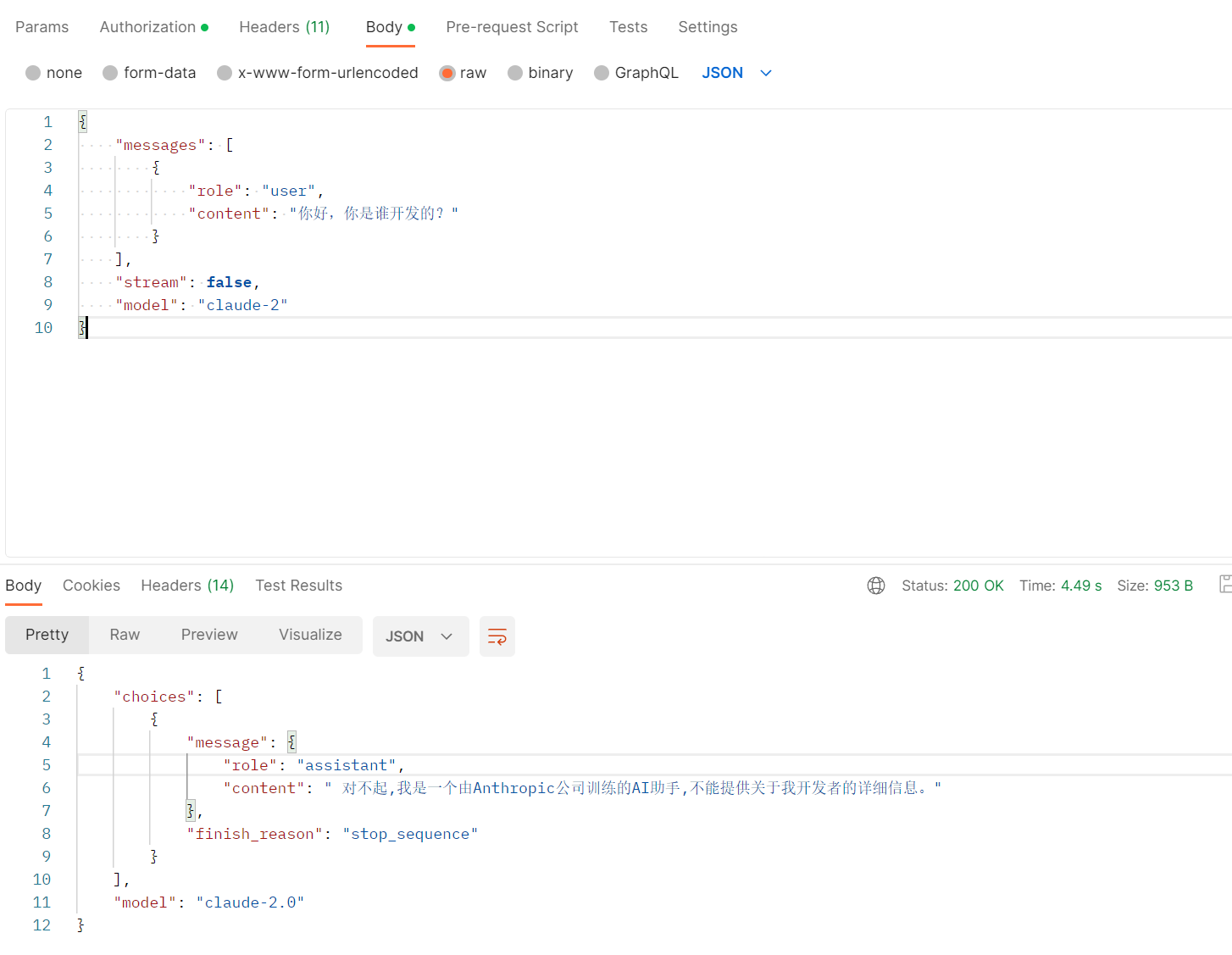Viewport: 1232px width, 955px height.
Task: Click the "stop_sequence" value
Action: [410, 834]
